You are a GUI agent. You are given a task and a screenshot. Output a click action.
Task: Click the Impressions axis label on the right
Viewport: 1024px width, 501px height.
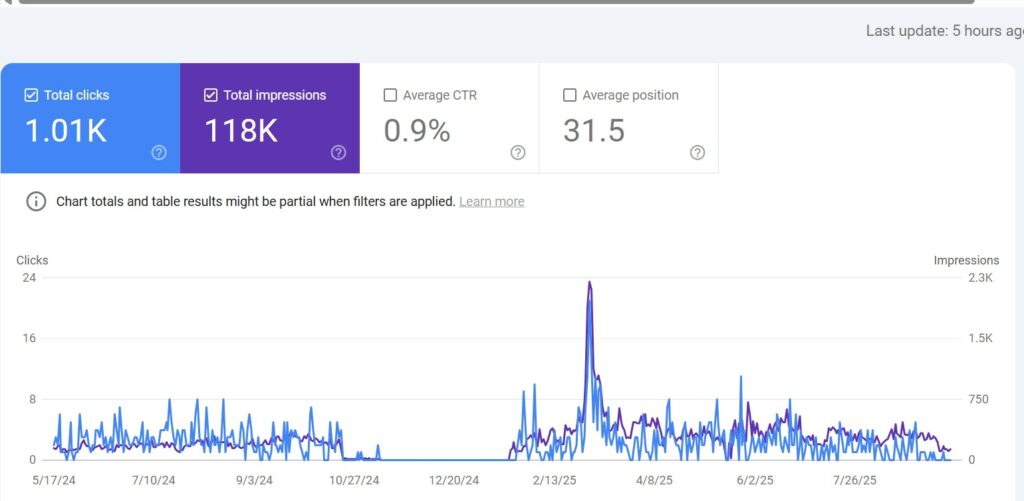click(966, 261)
